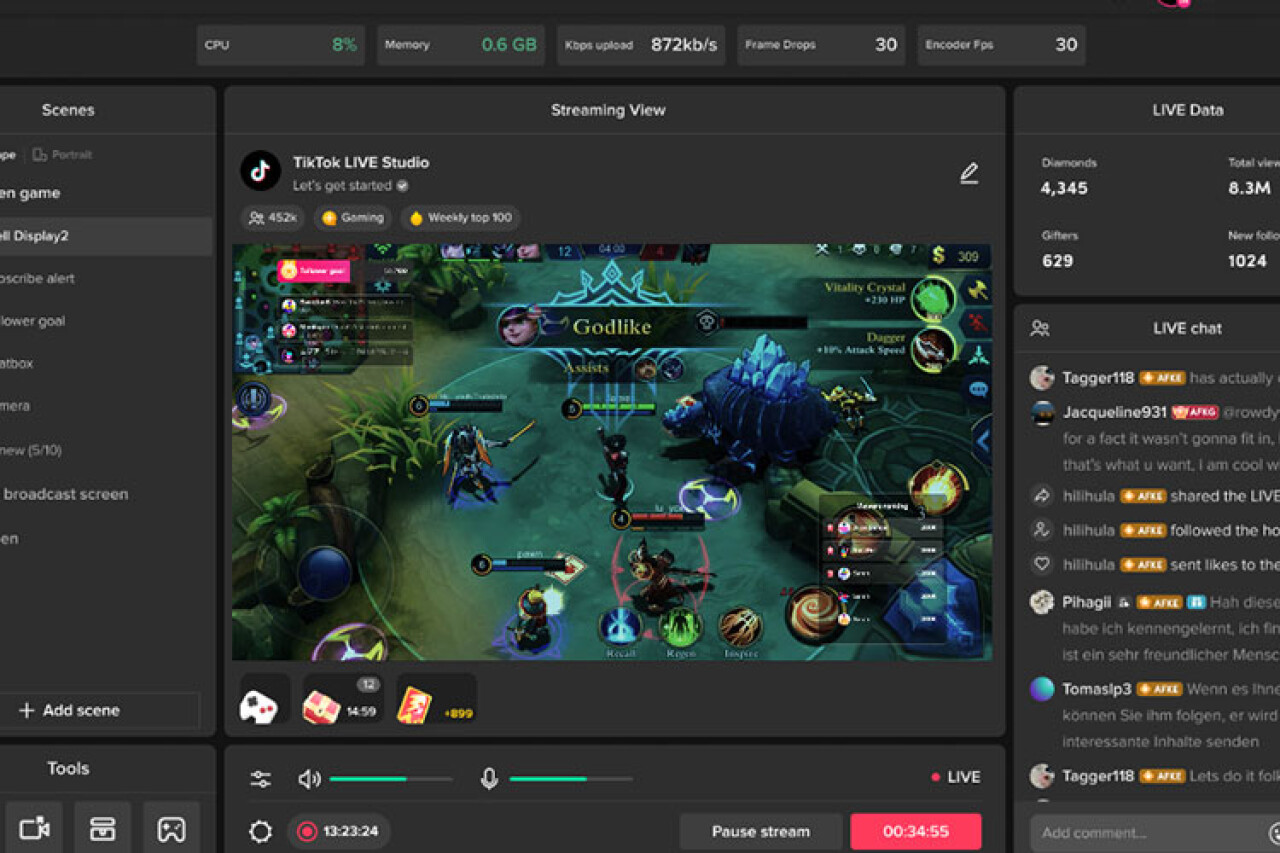
Task: Open the game controller tool icon
Action: [x=171, y=828]
